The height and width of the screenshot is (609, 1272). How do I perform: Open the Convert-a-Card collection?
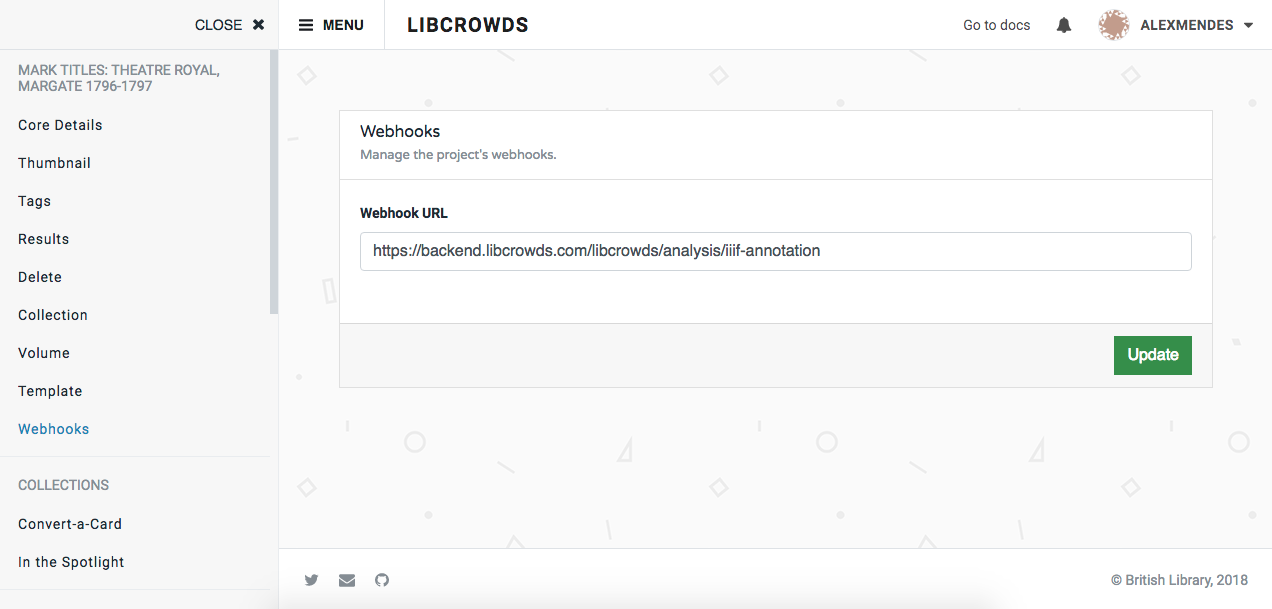coord(69,523)
